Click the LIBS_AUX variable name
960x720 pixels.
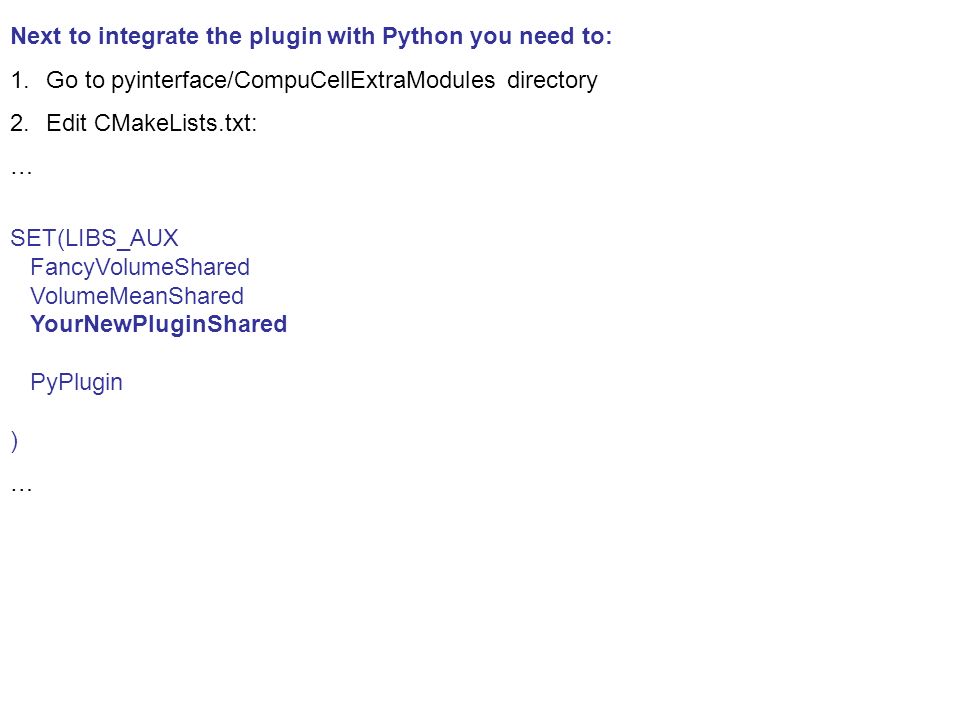pyautogui.click(x=121, y=238)
